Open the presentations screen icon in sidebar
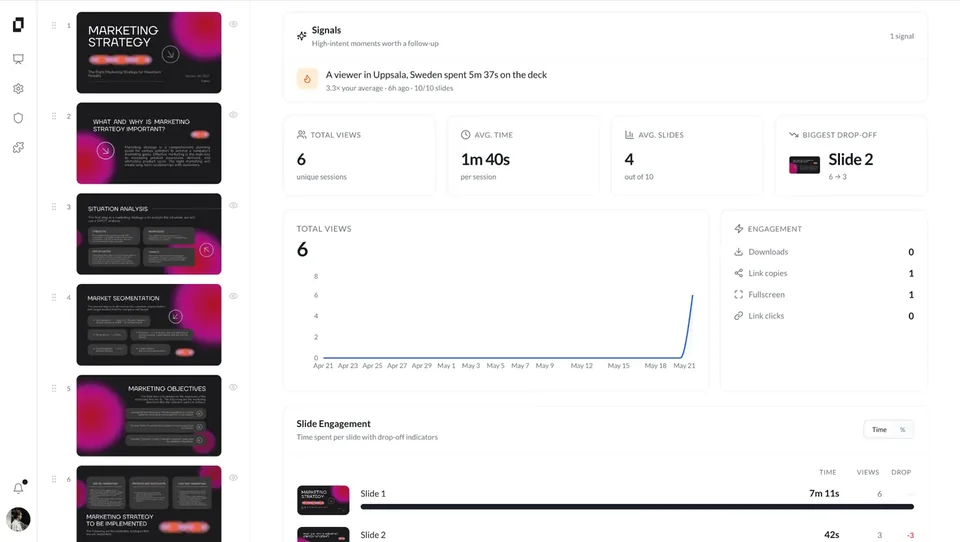Image resolution: width=960 pixels, height=542 pixels. point(18,59)
